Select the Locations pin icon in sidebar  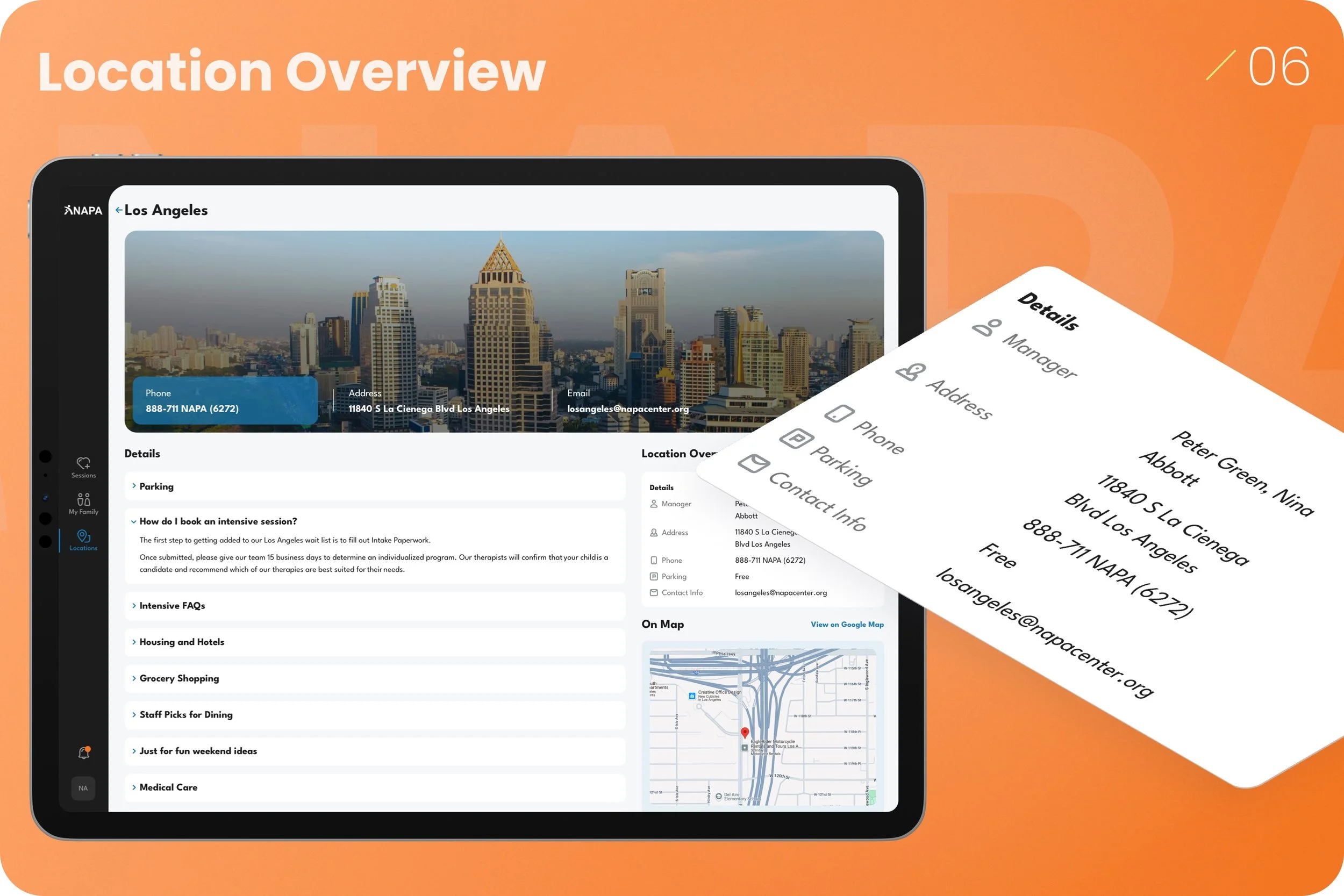pyautogui.click(x=83, y=536)
